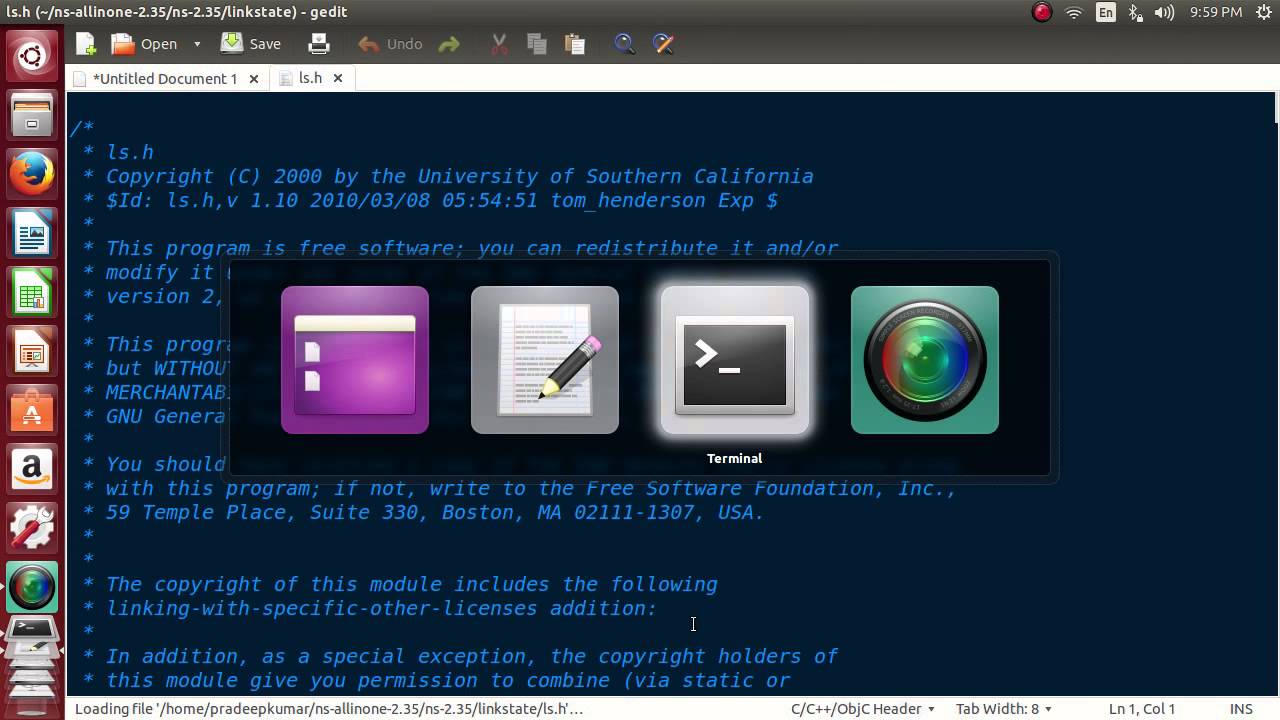Cut the selected text

point(499,44)
